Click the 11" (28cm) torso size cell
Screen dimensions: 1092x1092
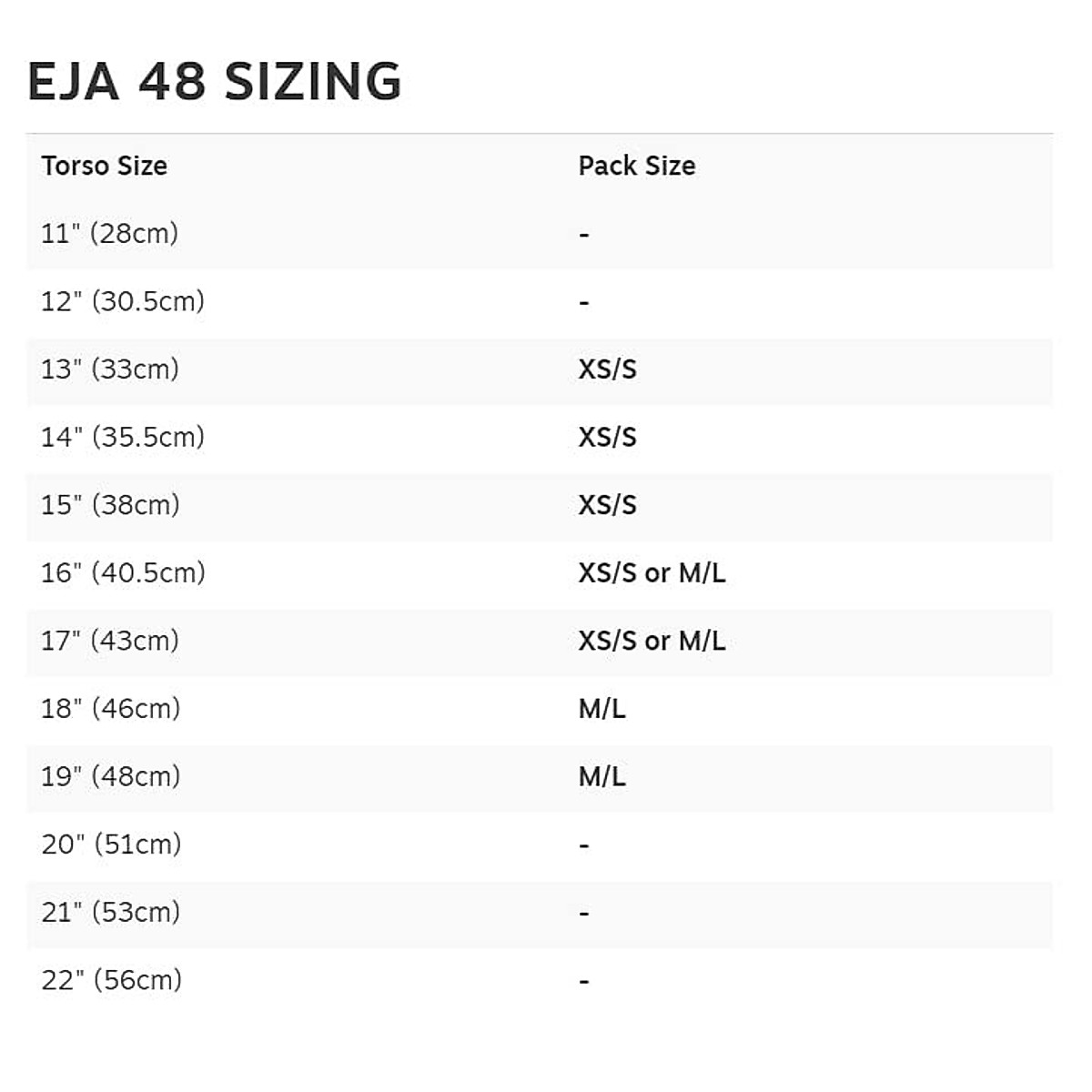click(x=109, y=234)
